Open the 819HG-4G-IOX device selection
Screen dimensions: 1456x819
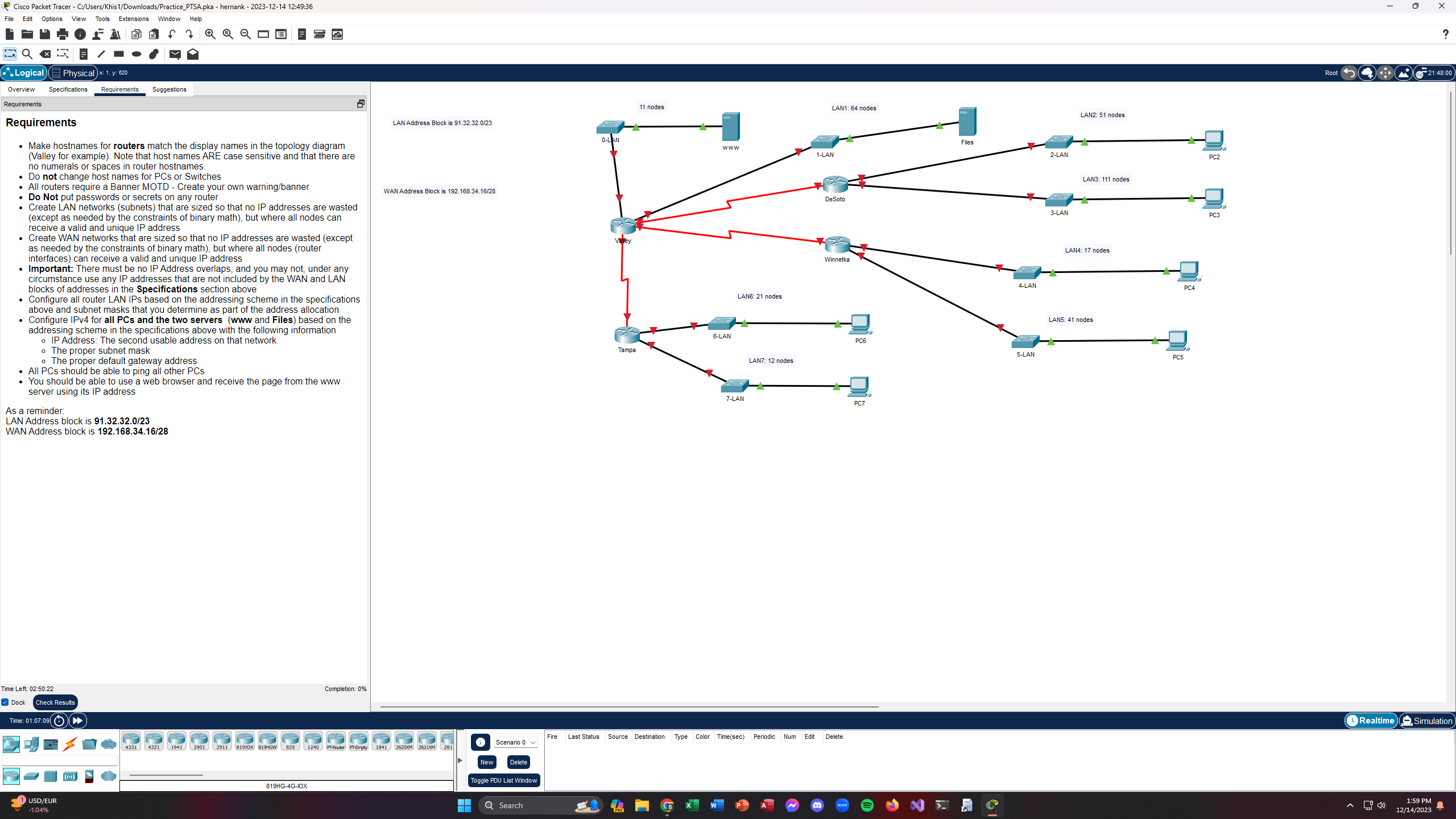click(286, 786)
